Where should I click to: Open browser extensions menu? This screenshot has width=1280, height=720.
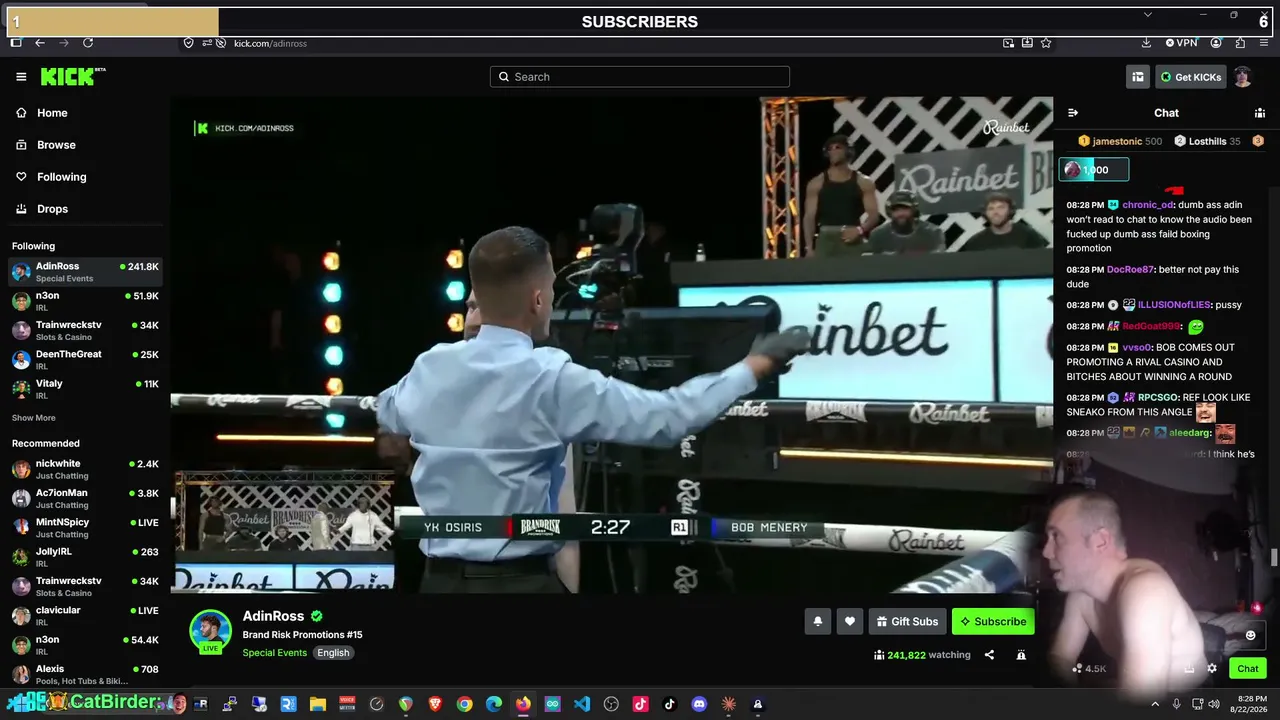[1240, 43]
